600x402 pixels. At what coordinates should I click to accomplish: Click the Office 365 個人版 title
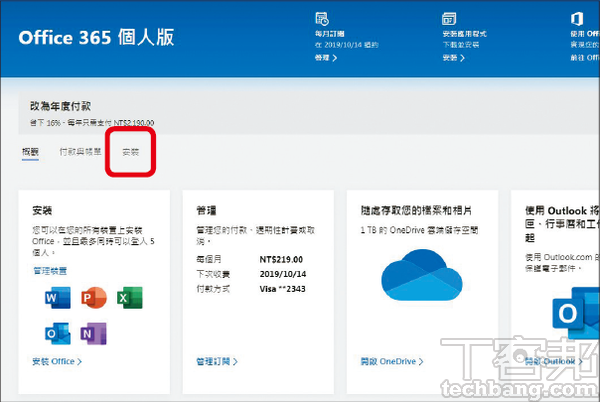point(96,37)
